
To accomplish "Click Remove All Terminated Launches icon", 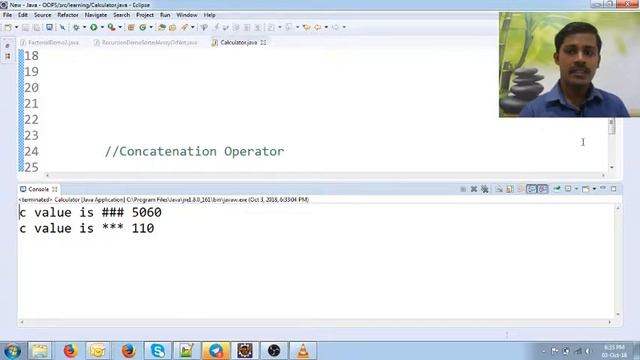I will coord(484,189).
